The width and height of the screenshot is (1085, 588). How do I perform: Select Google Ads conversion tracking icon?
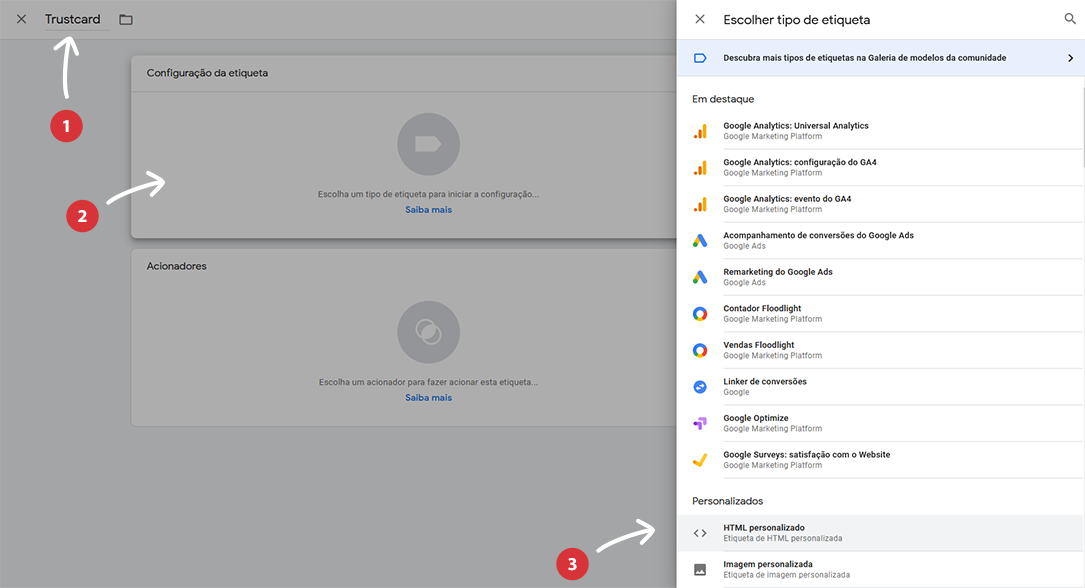tap(700, 241)
